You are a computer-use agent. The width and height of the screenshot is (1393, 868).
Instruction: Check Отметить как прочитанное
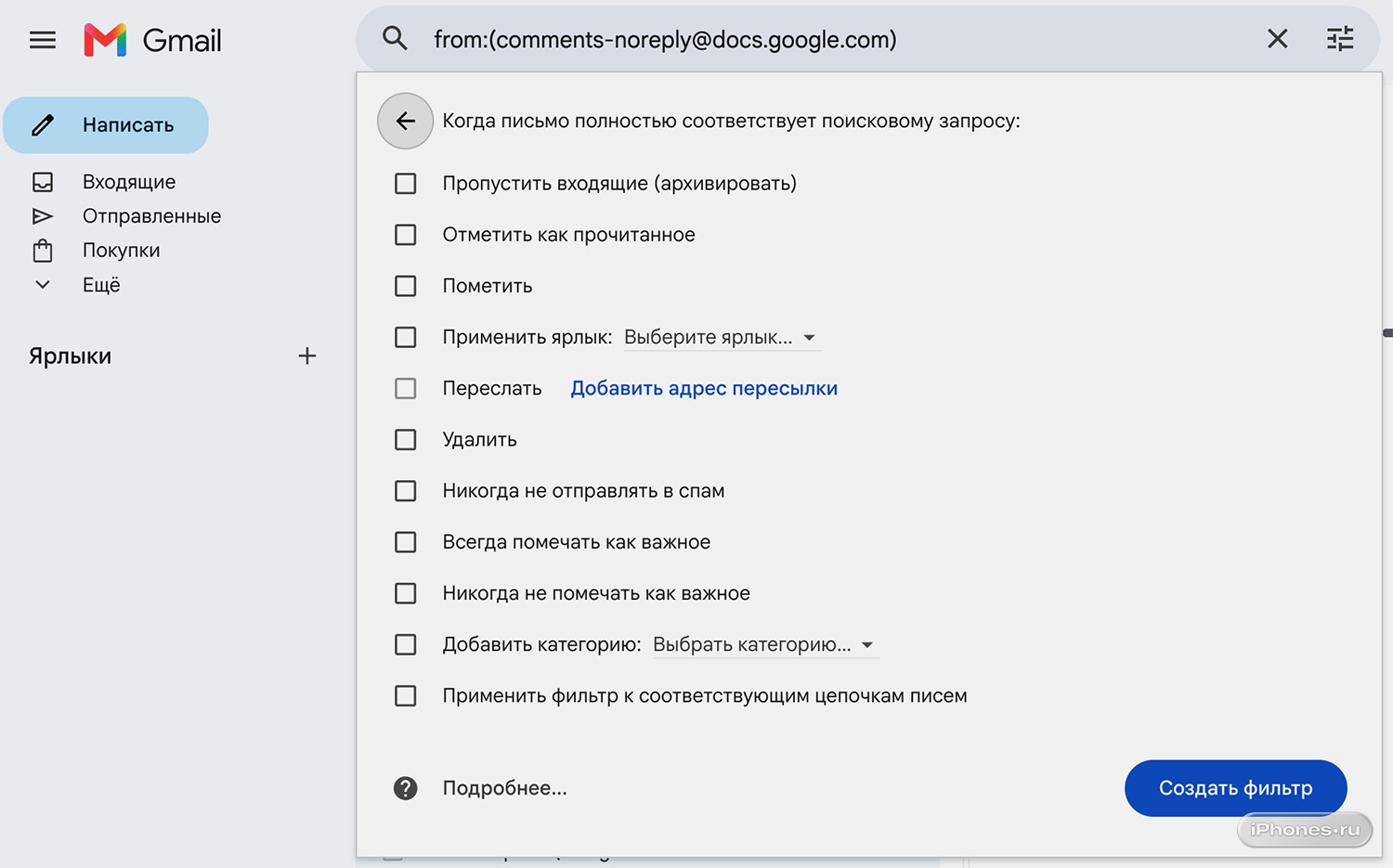pos(406,235)
